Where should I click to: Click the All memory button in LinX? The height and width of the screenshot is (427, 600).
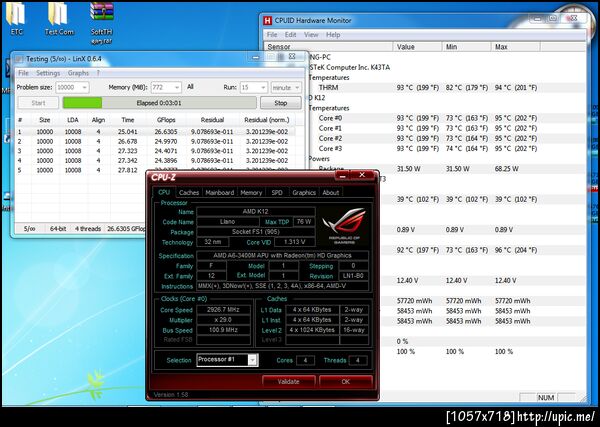[190, 87]
